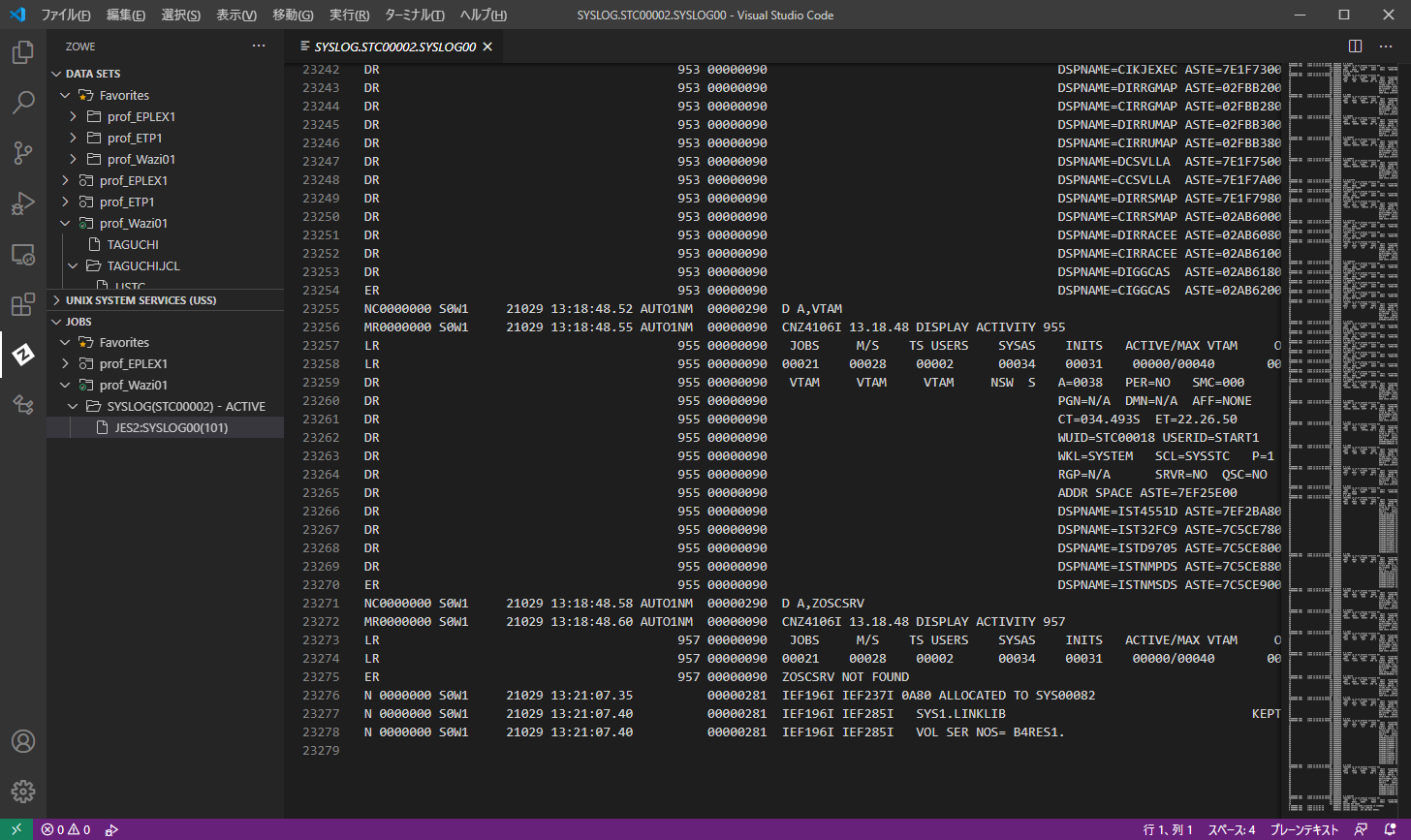Screen dimensions: 1411x840
Task: Open the notifications bell in status bar
Action: pos(1391,829)
